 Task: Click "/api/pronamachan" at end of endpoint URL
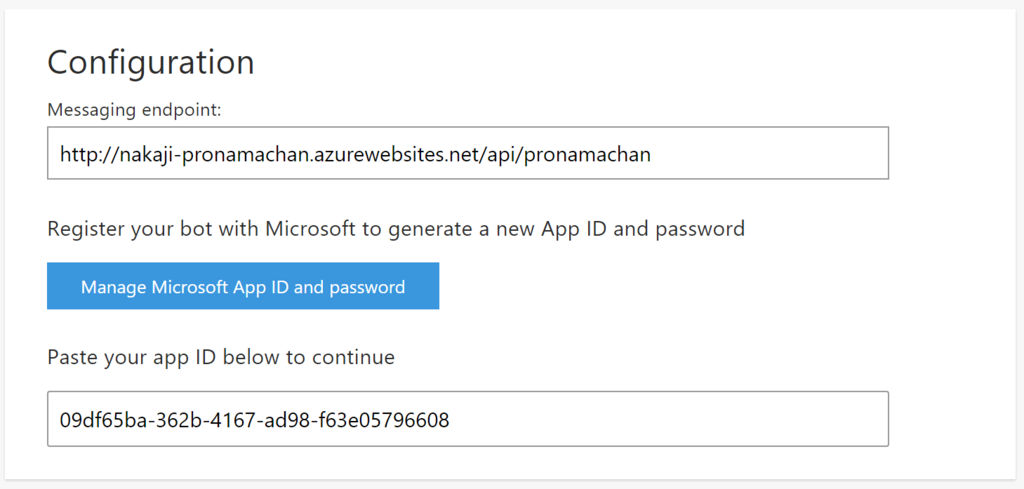tap(566, 155)
